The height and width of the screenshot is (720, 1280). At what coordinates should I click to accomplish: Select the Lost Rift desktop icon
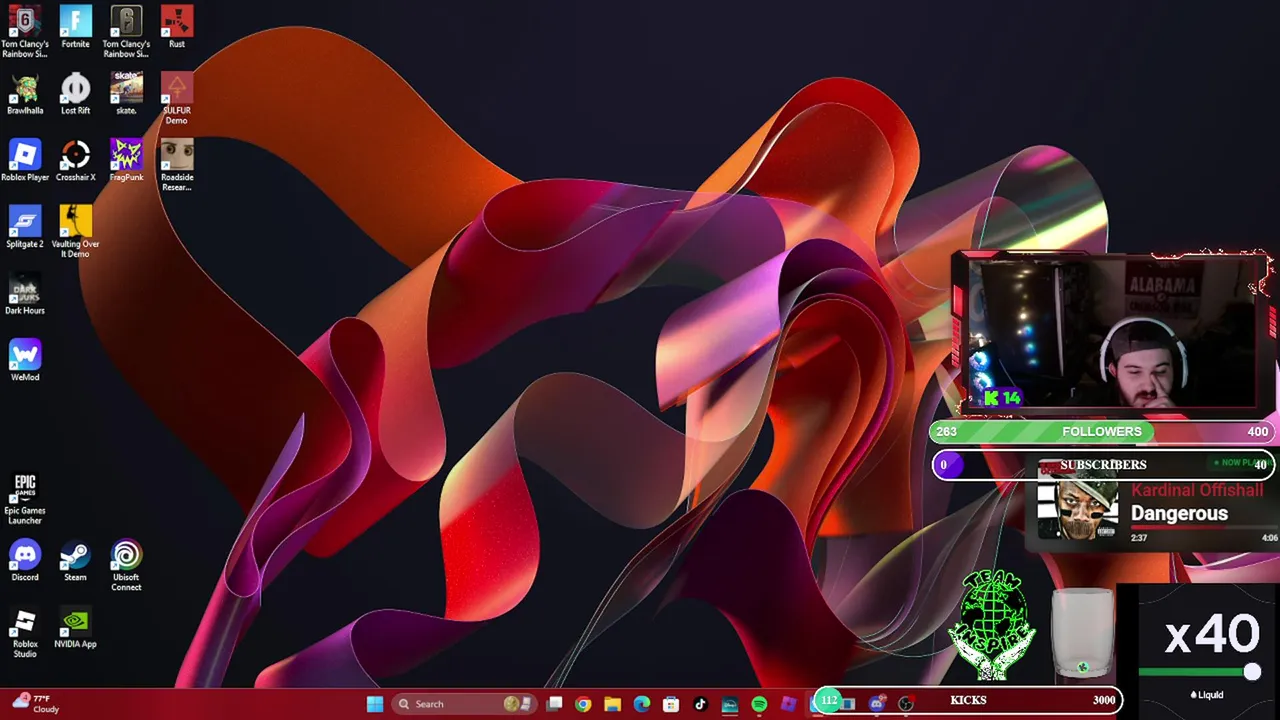point(75,94)
